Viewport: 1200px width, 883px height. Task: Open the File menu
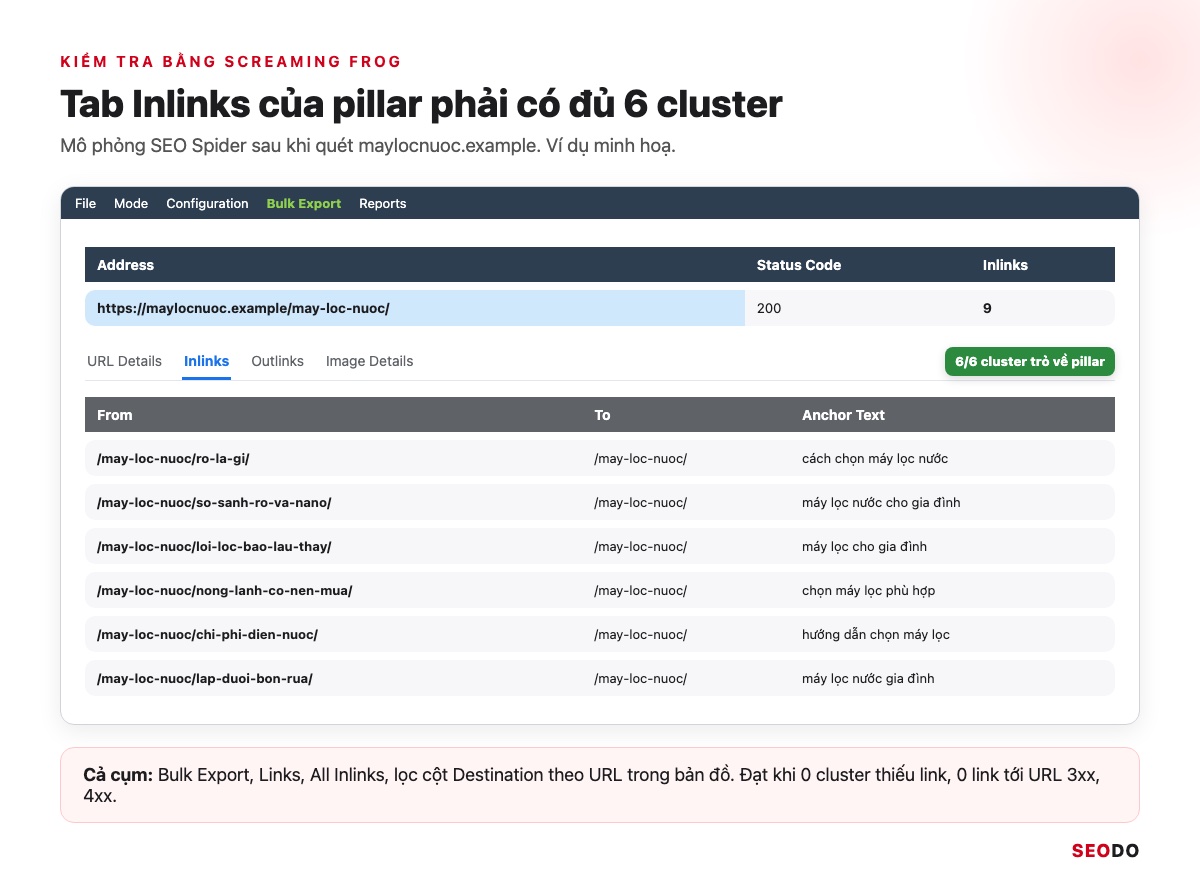coord(86,203)
